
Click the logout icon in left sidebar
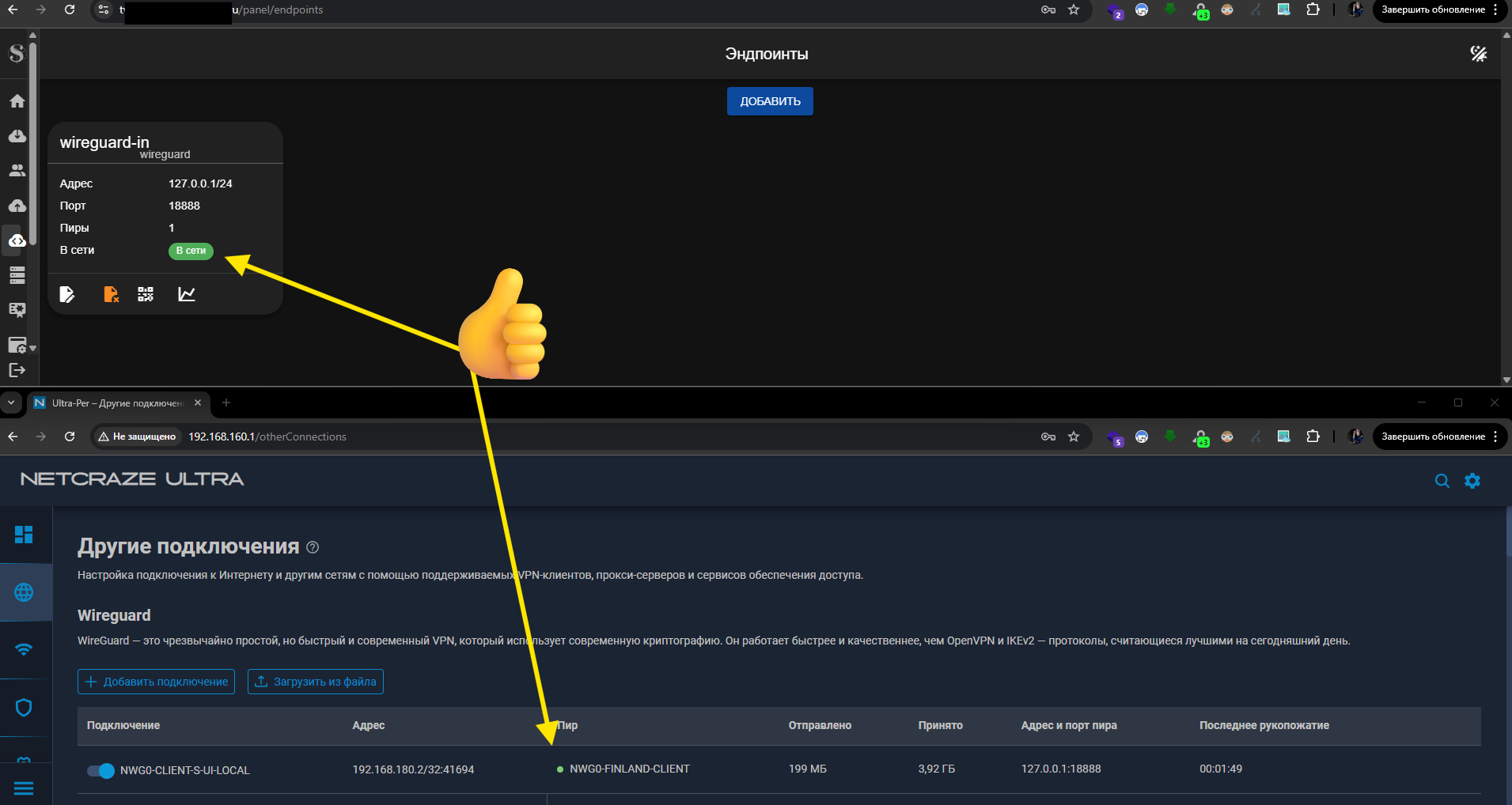(x=17, y=370)
